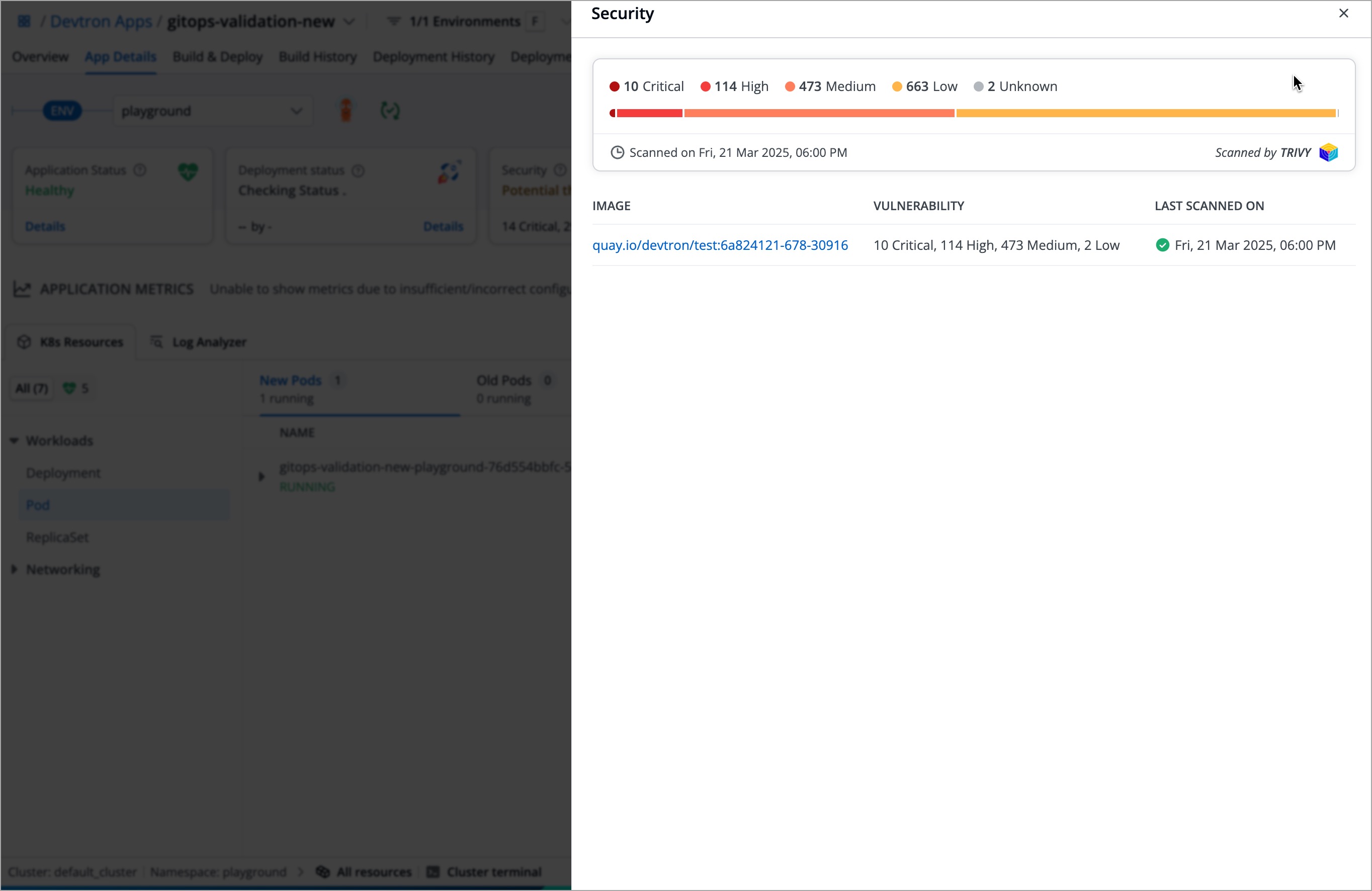
Task: Open the playground environment dropdown
Action: click(x=213, y=110)
